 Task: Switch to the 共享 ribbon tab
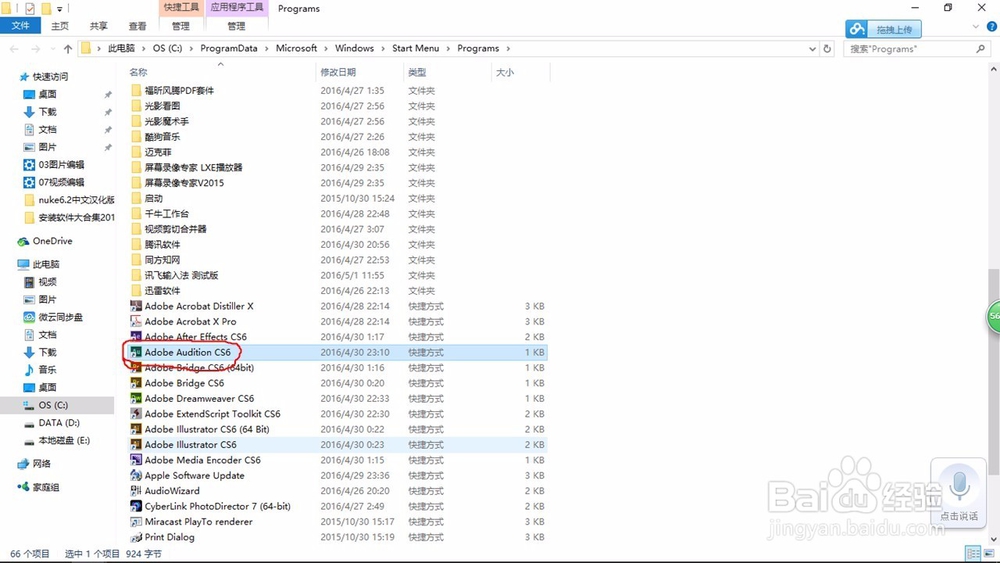pyautogui.click(x=98, y=26)
